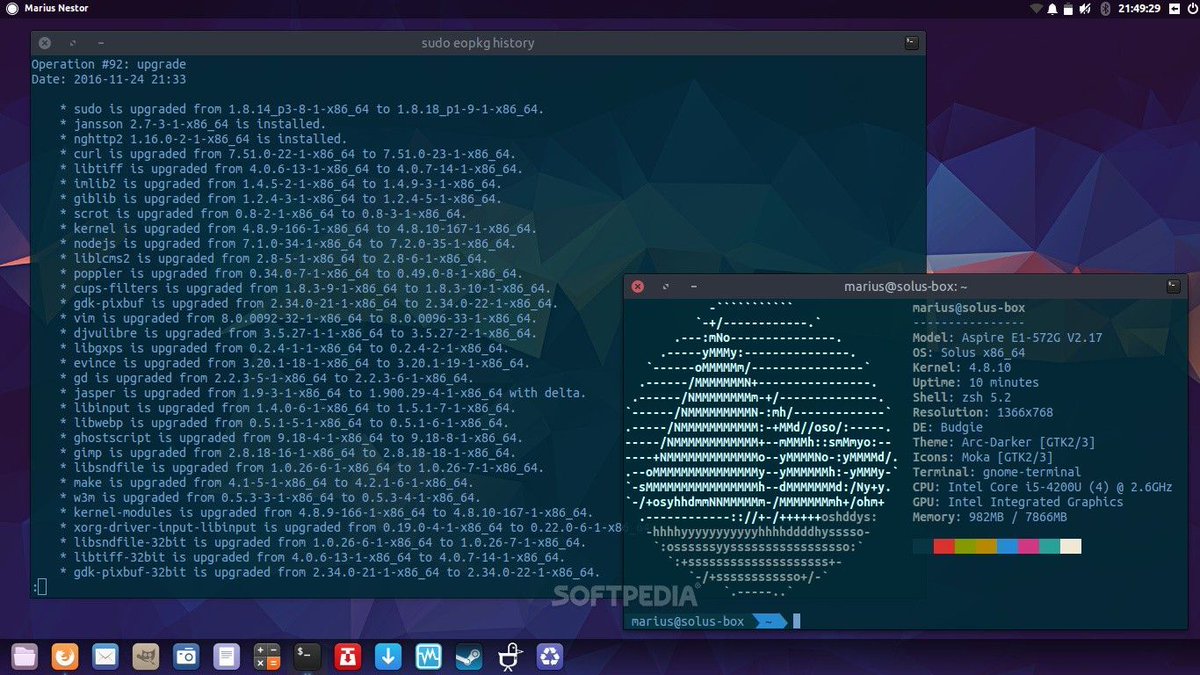Click the marius@solus-box shell prompt line

click(715, 622)
